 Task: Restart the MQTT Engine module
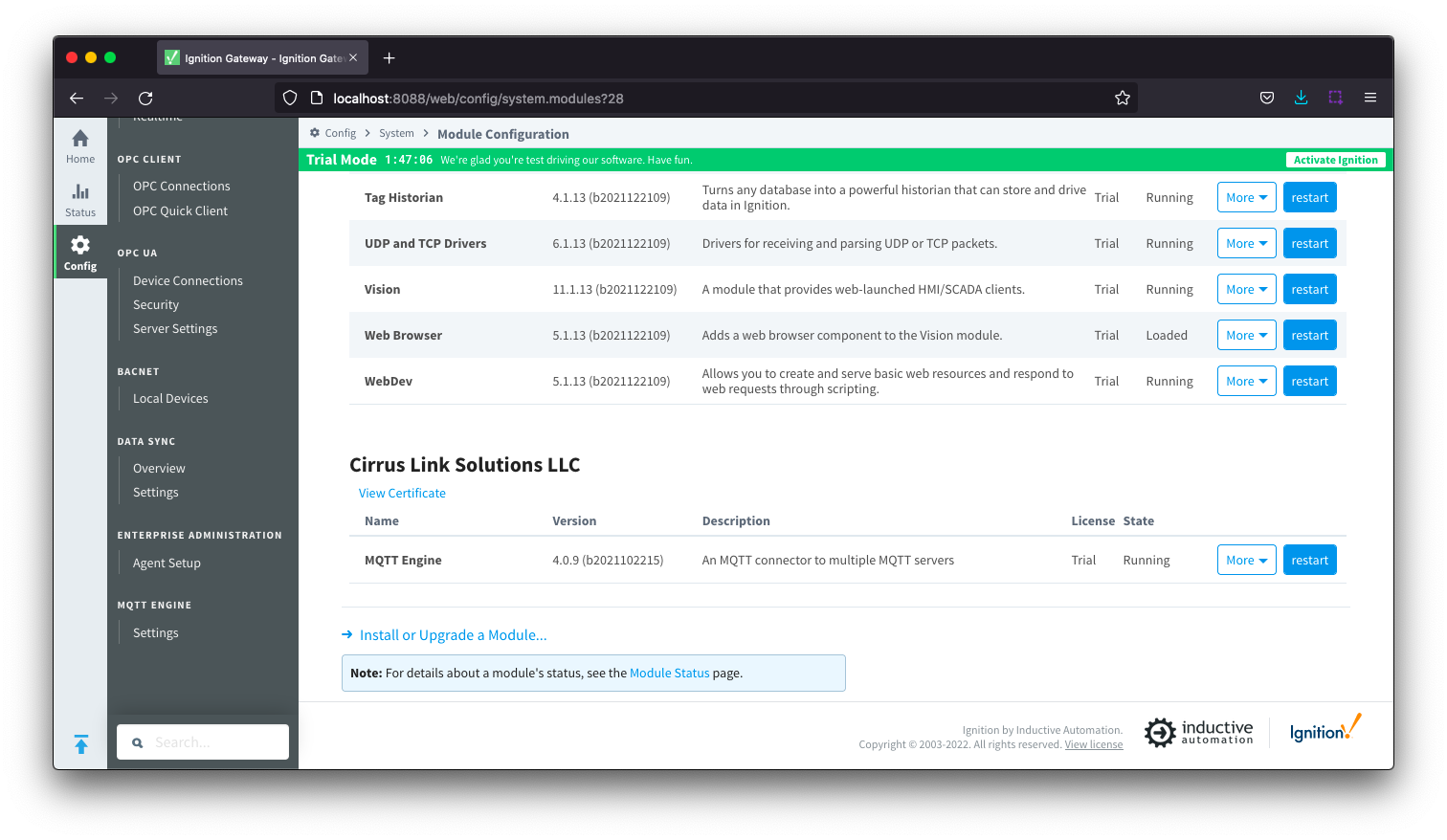[1309, 561]
